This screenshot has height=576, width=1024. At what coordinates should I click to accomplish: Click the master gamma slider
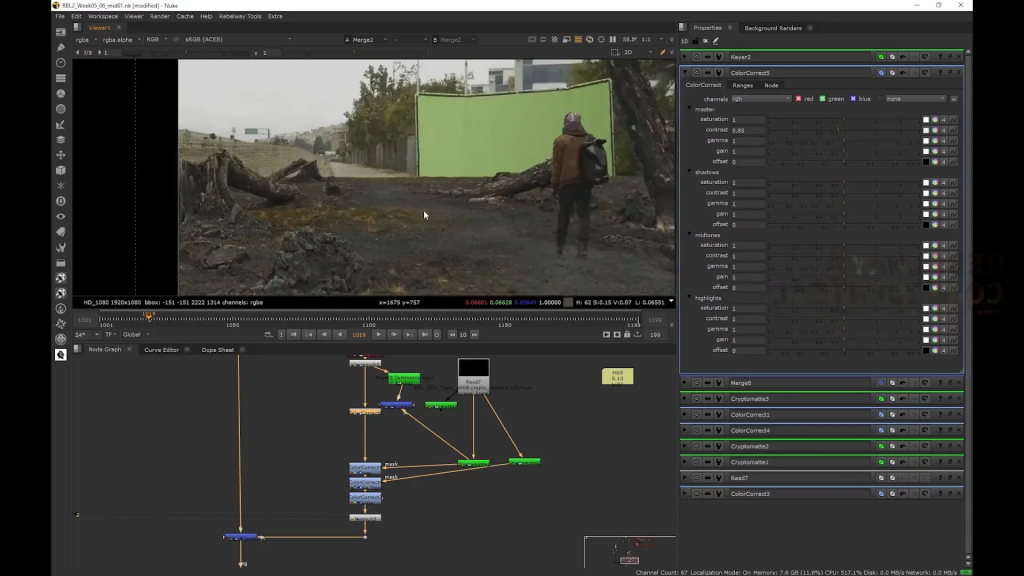(x=844, y=140)
